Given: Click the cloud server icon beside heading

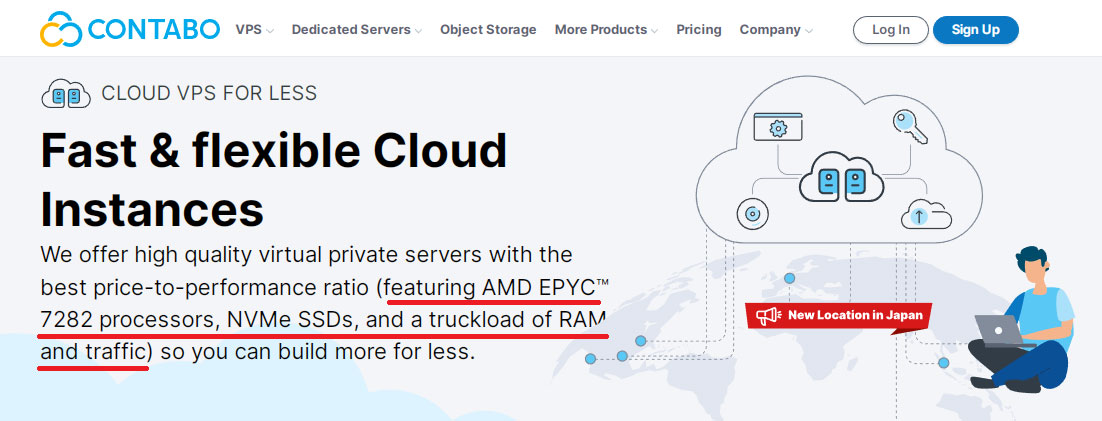Looking at the screenshot, I should 66,94.
